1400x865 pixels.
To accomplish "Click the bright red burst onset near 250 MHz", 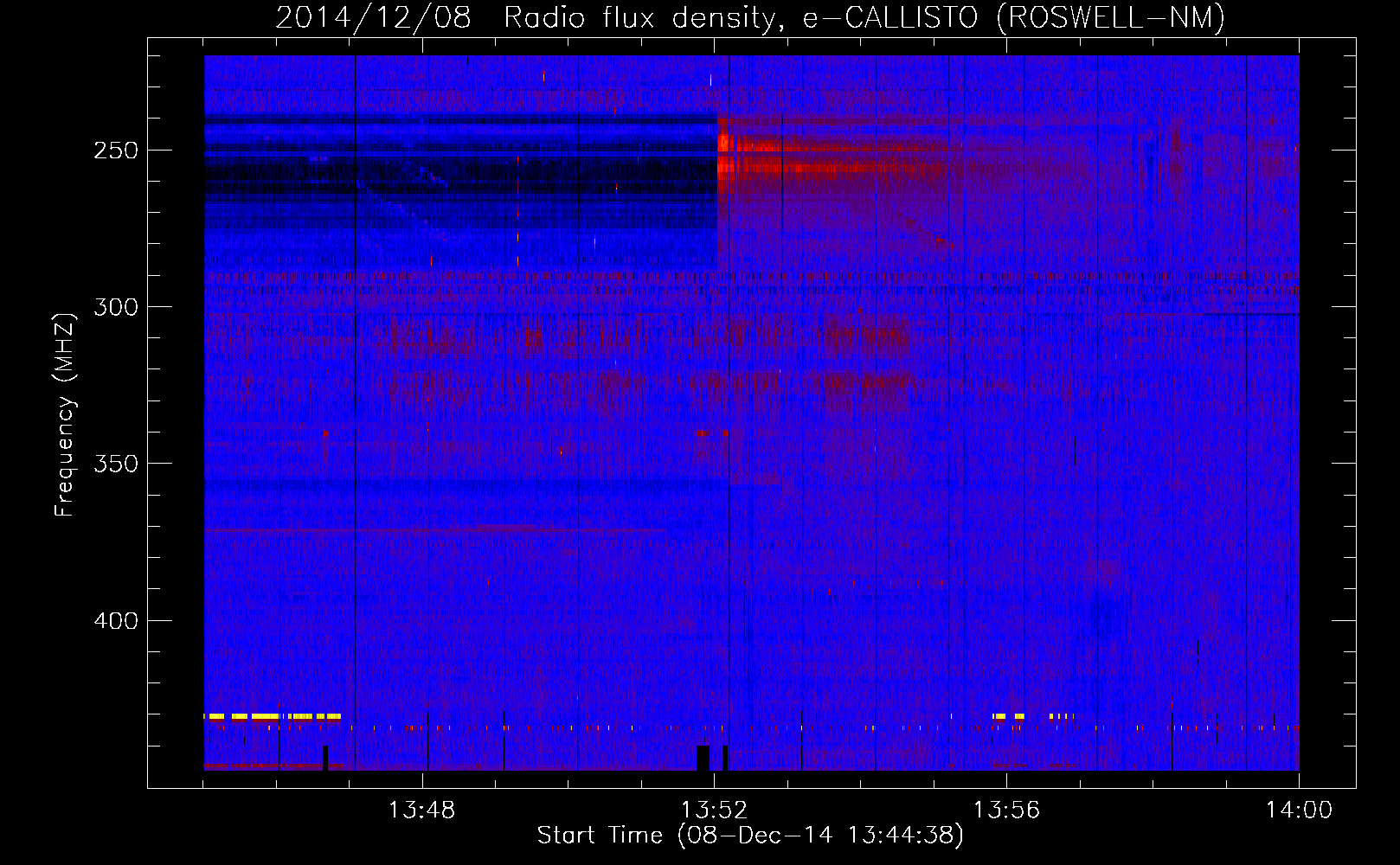I will click(725, 153).
